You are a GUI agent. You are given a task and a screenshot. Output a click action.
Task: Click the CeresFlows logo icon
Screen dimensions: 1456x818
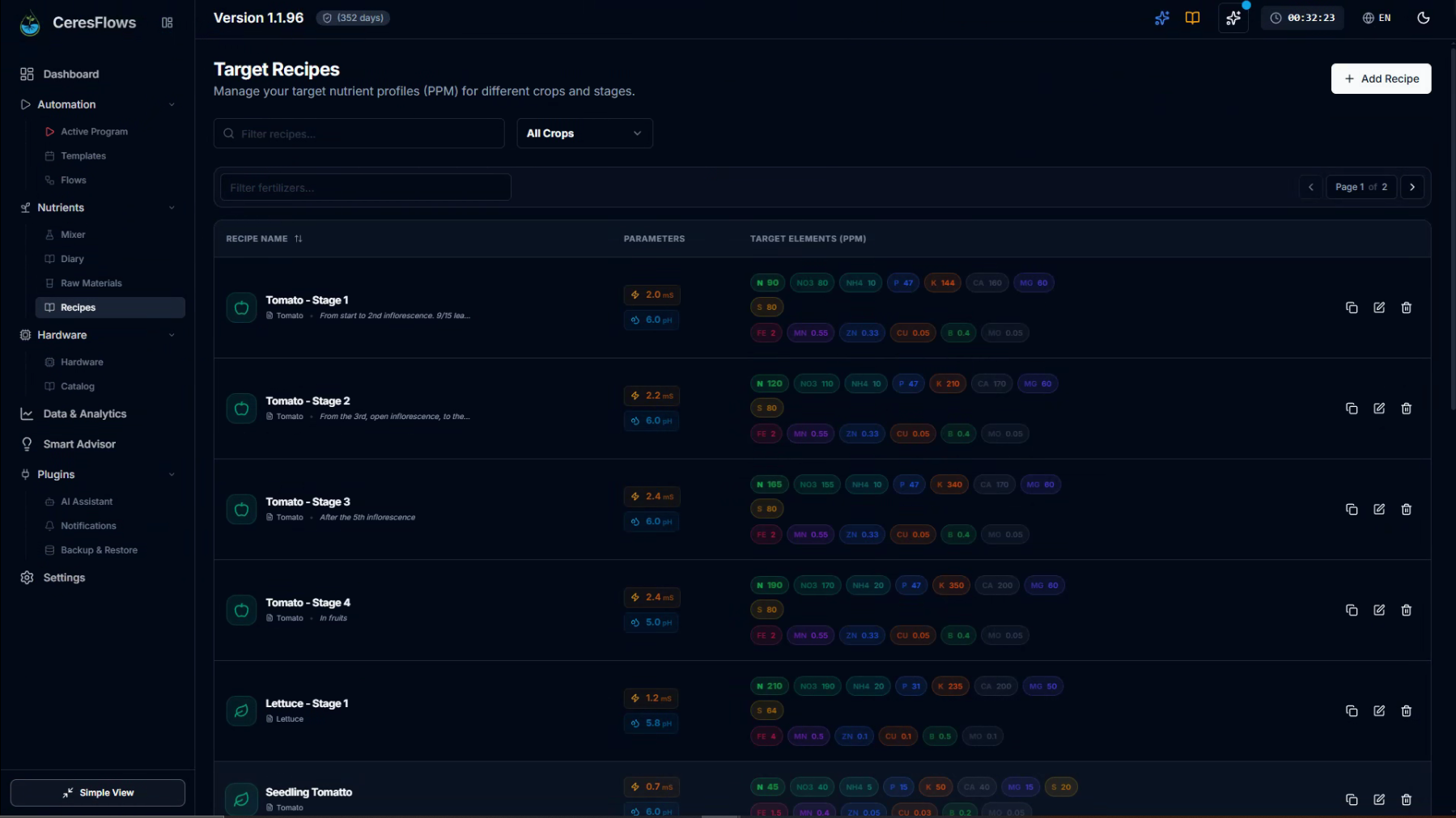coord(30,23)
